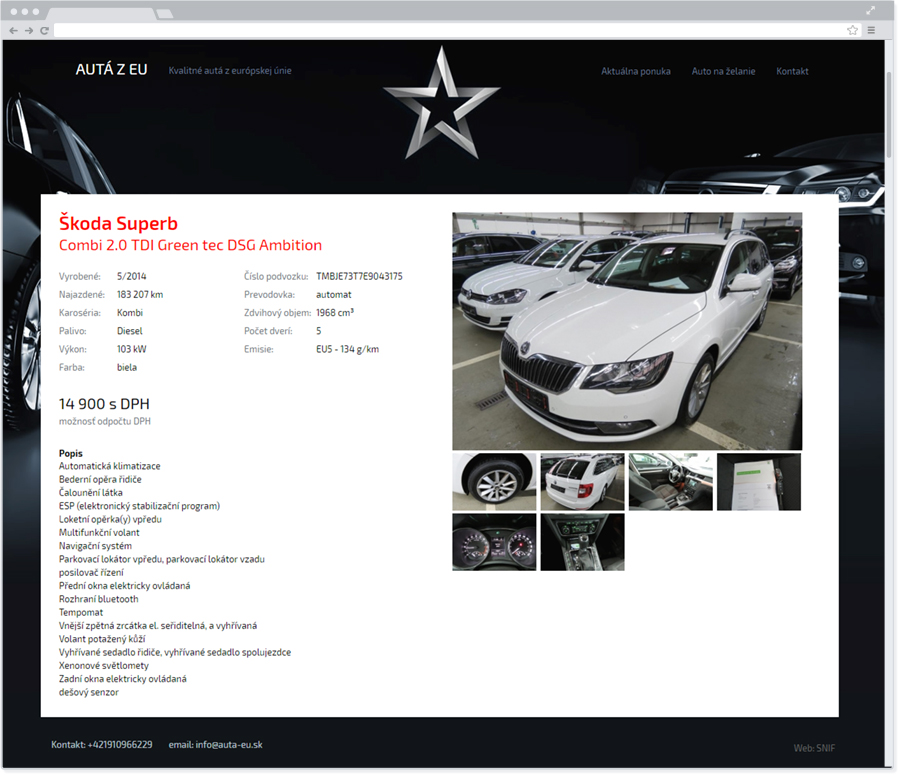The width and height of the screenshot is (900, 780).
Task: Reload the page with refresh icon
Action: (44, 31)
